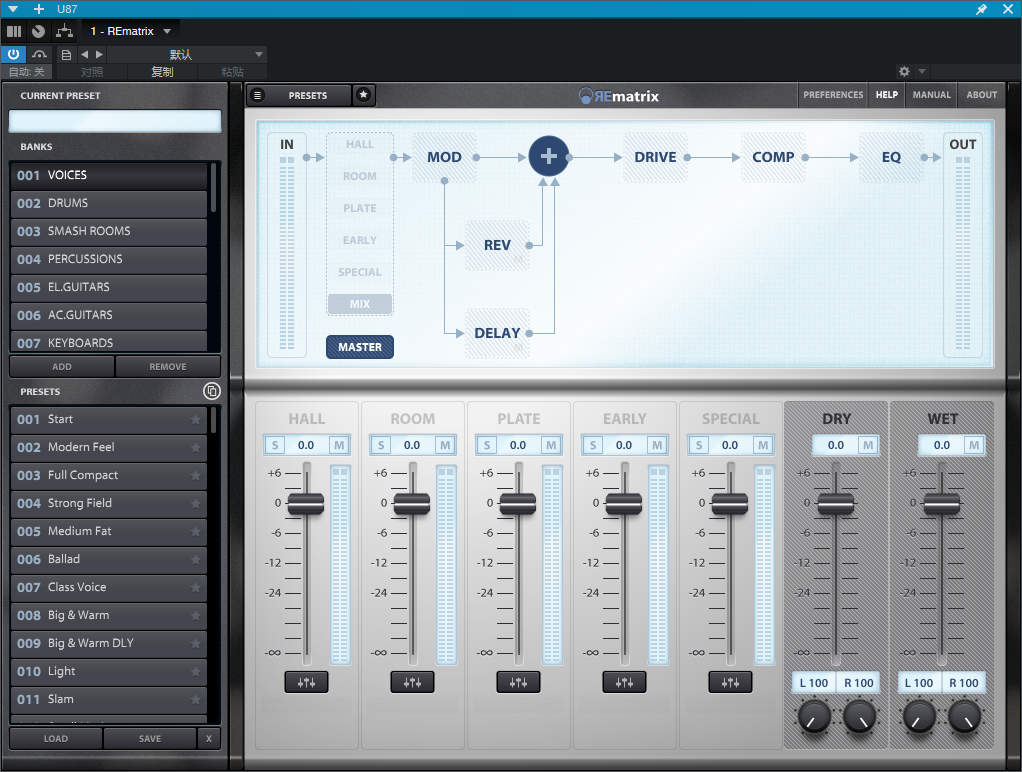The image size is (1022, 772).
Task: Toggle the plugin power bypass button
Action: point(13,55)
